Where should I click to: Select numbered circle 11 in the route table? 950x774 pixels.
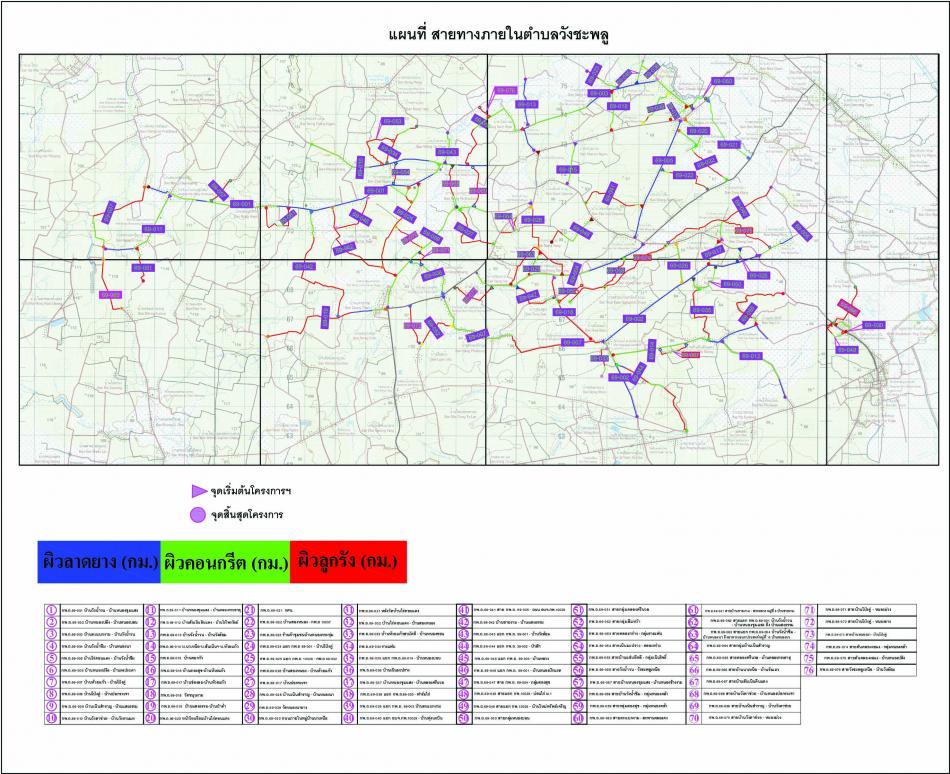[150, 609]
